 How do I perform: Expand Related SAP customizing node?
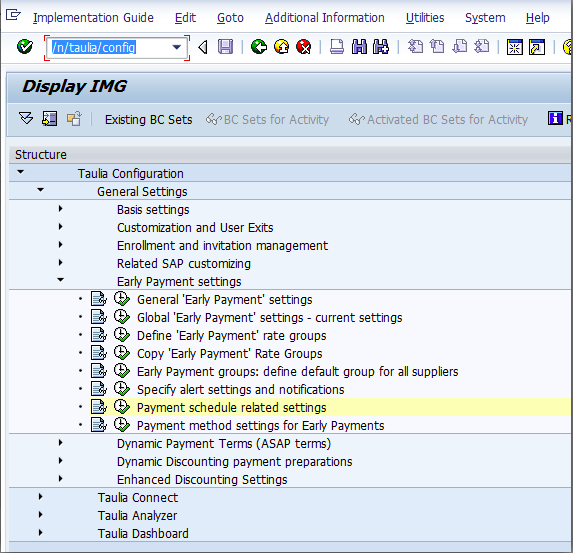coord(61,262)
